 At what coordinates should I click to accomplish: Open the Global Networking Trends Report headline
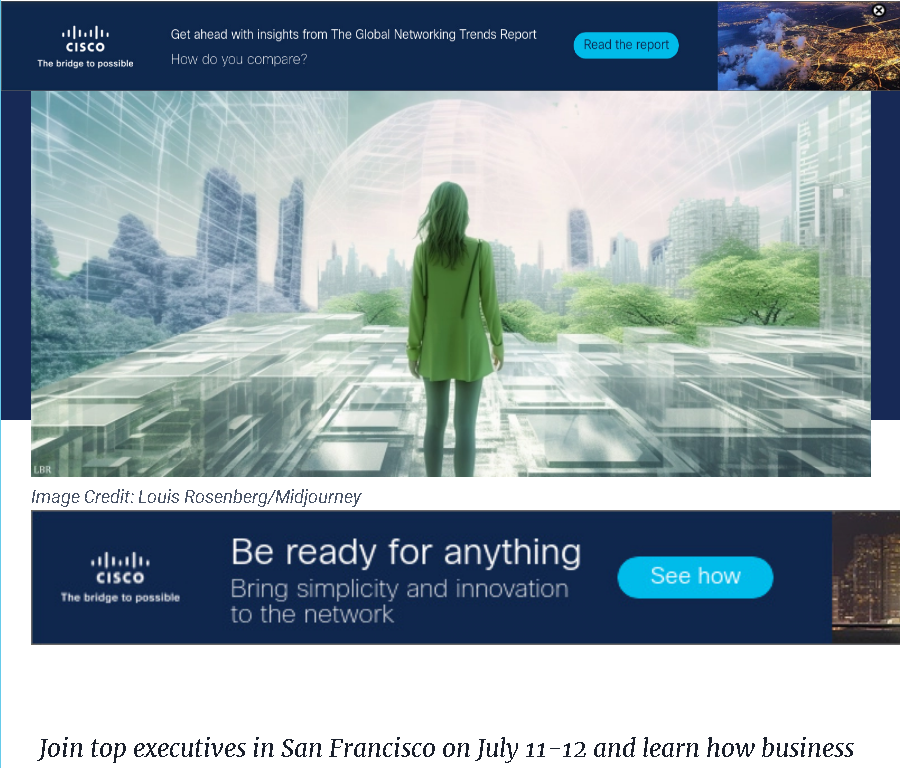353,34
